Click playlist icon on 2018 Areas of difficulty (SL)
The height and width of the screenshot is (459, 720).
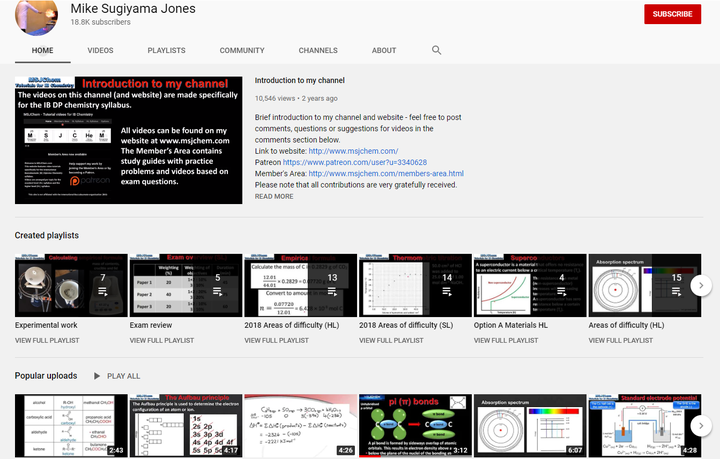click(447, 291)
